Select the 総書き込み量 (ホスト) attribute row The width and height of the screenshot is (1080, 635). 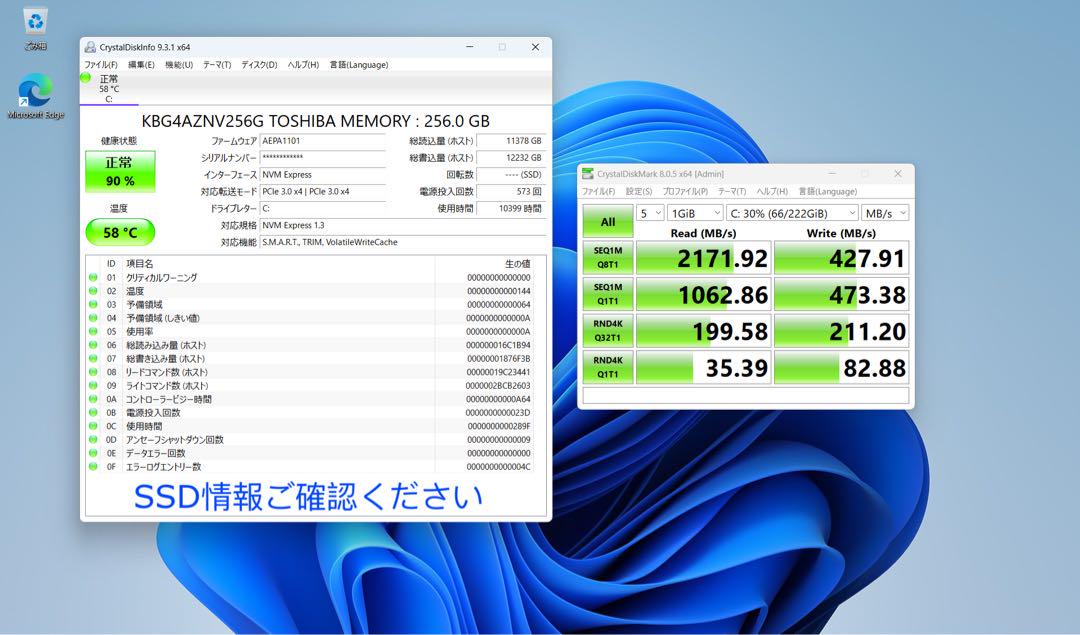coord(310,359)
